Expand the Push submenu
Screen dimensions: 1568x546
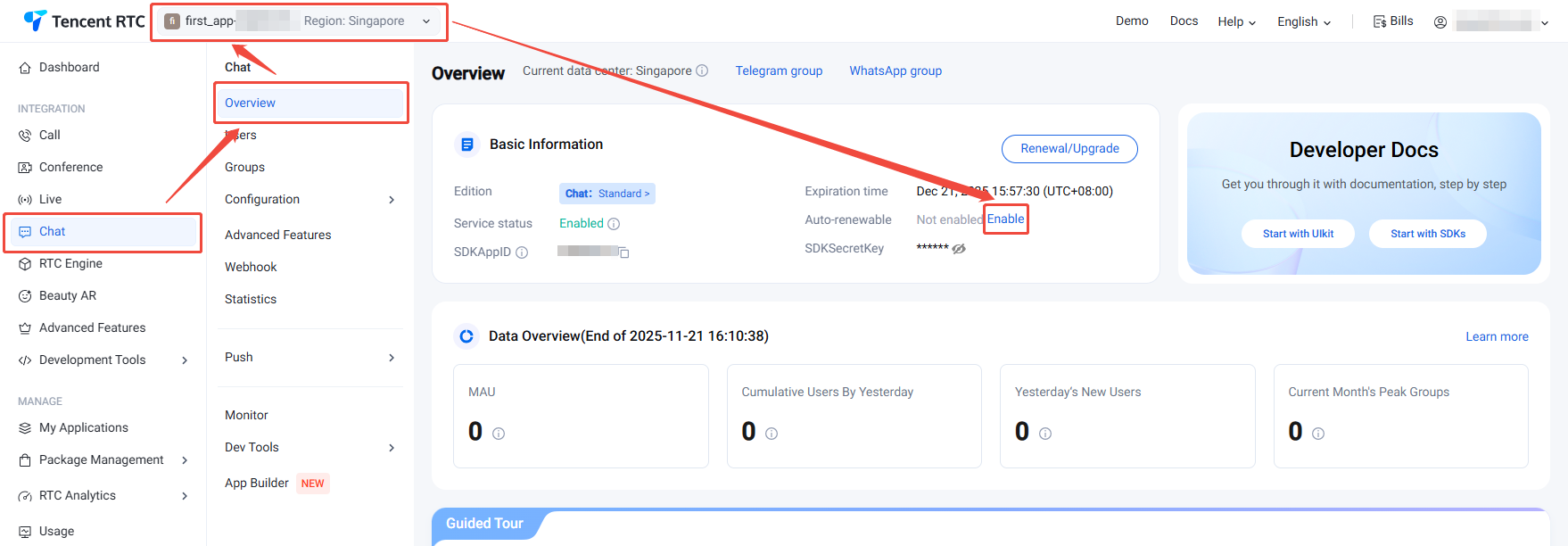[392, 358]
